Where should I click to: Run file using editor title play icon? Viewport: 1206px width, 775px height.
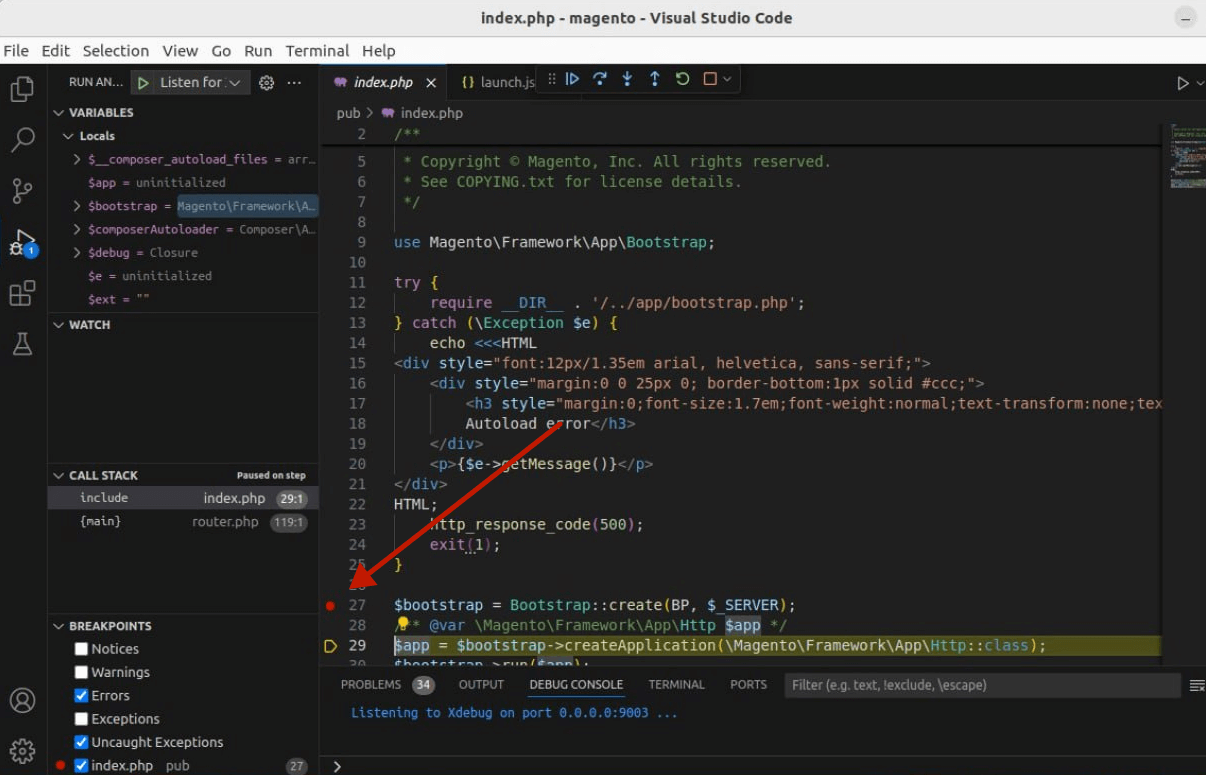(x=1183, y=83)
